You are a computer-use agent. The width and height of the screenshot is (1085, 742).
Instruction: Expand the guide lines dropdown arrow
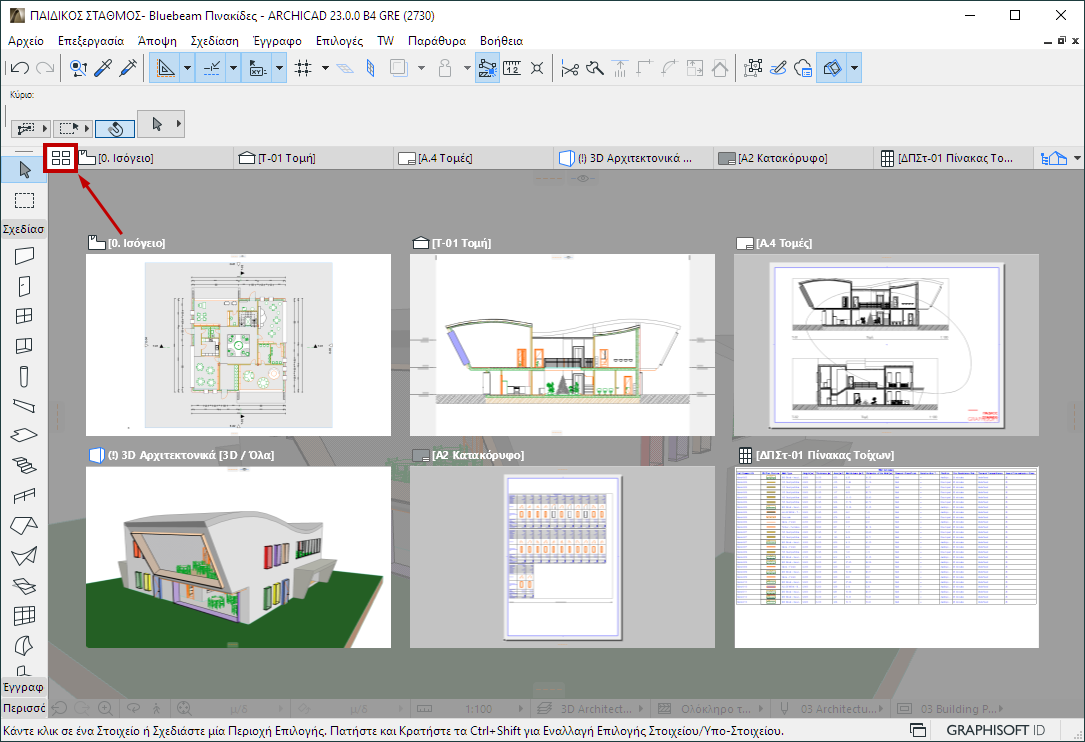click(187, 68)
